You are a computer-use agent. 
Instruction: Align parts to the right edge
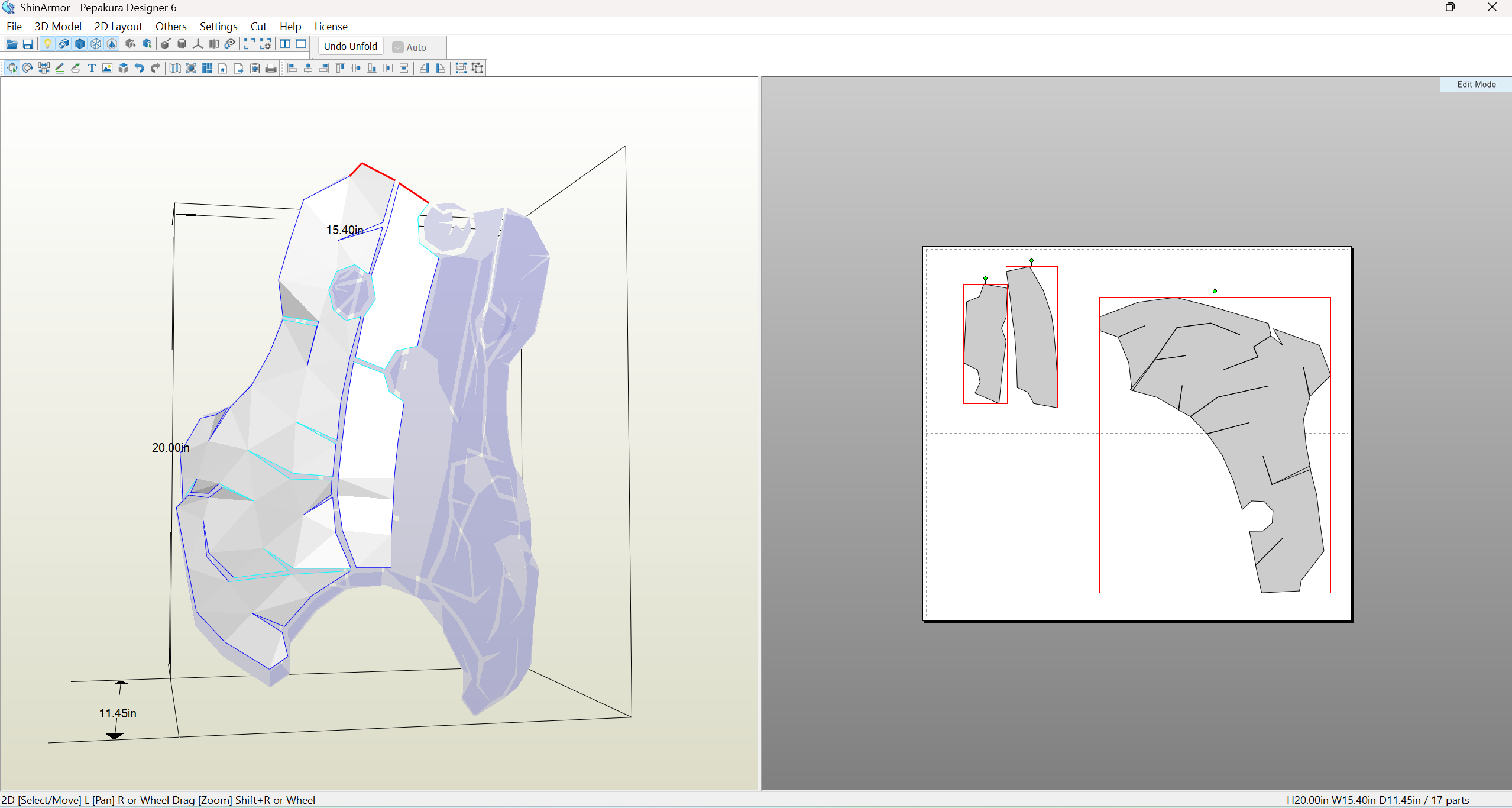[x=324, y=69]
